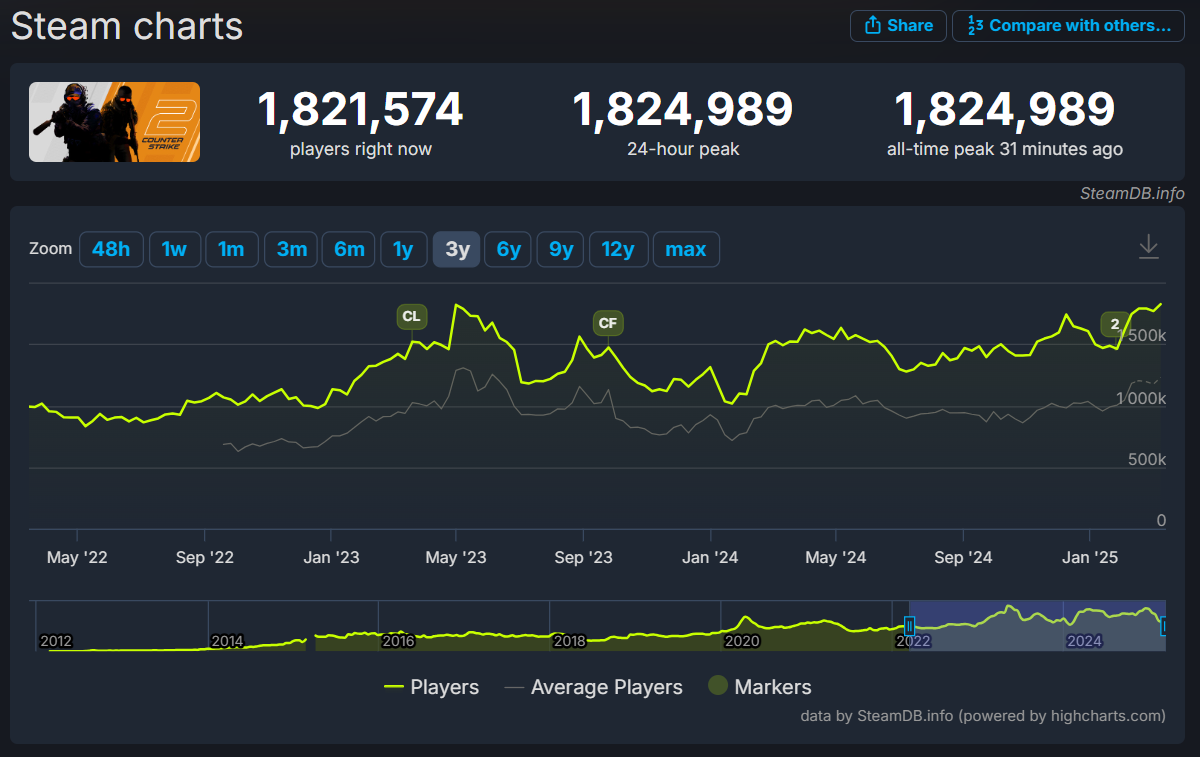Toggle Average Players series visibility

pos(594,687)
